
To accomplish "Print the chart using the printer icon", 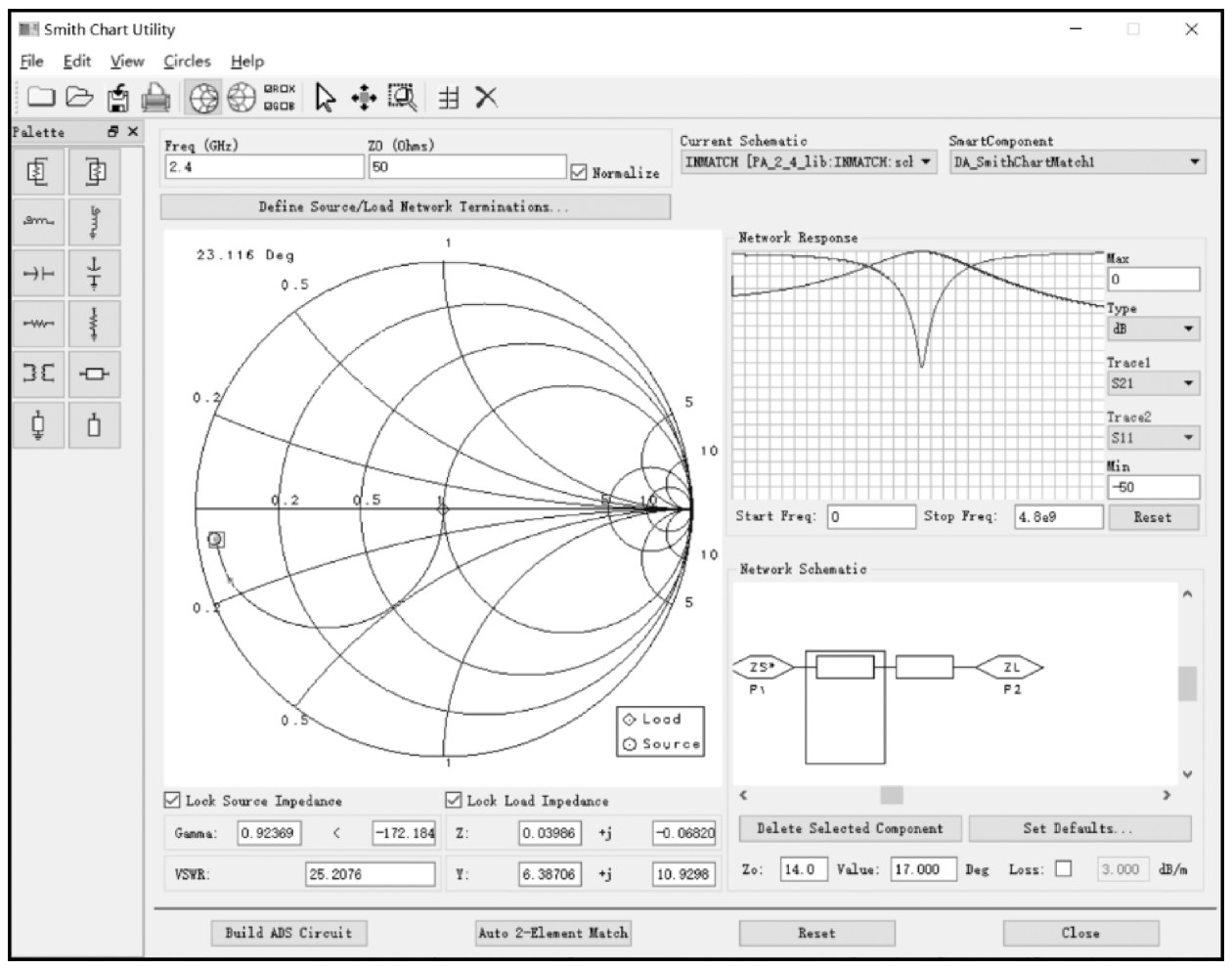I will [x=156, y=97].
